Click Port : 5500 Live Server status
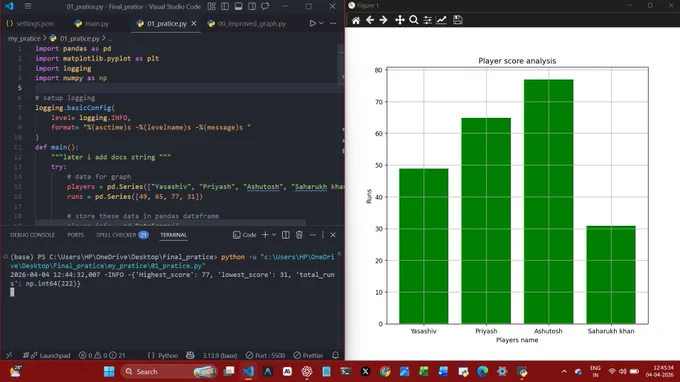Viewport: 680px width, 382px height. tap(265, 355)
